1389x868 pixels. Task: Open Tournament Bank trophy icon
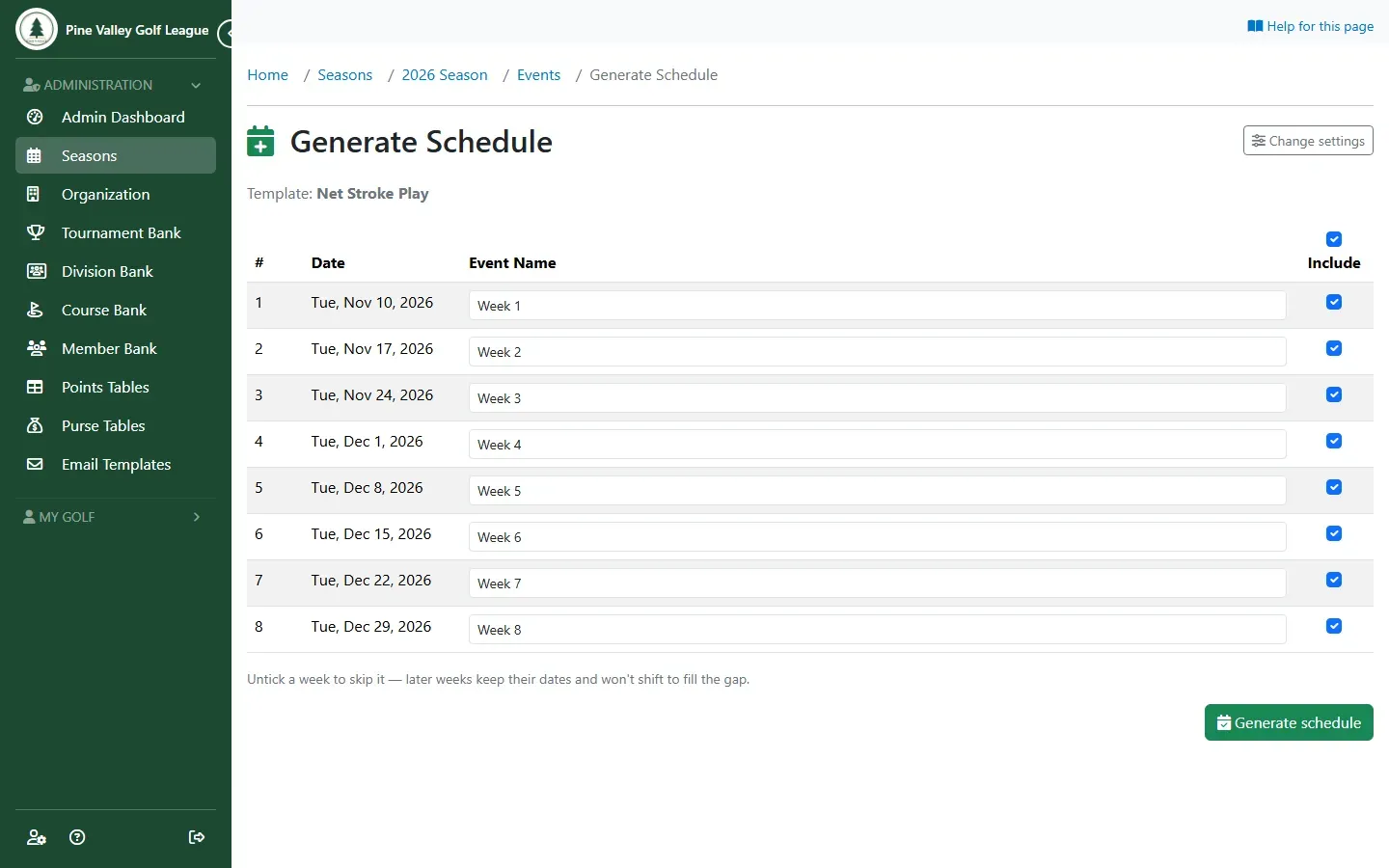tap(36, 232)
